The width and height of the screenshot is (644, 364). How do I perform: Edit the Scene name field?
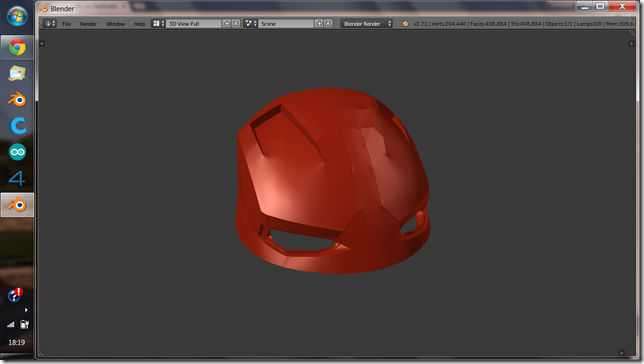[x=286, y=24]
